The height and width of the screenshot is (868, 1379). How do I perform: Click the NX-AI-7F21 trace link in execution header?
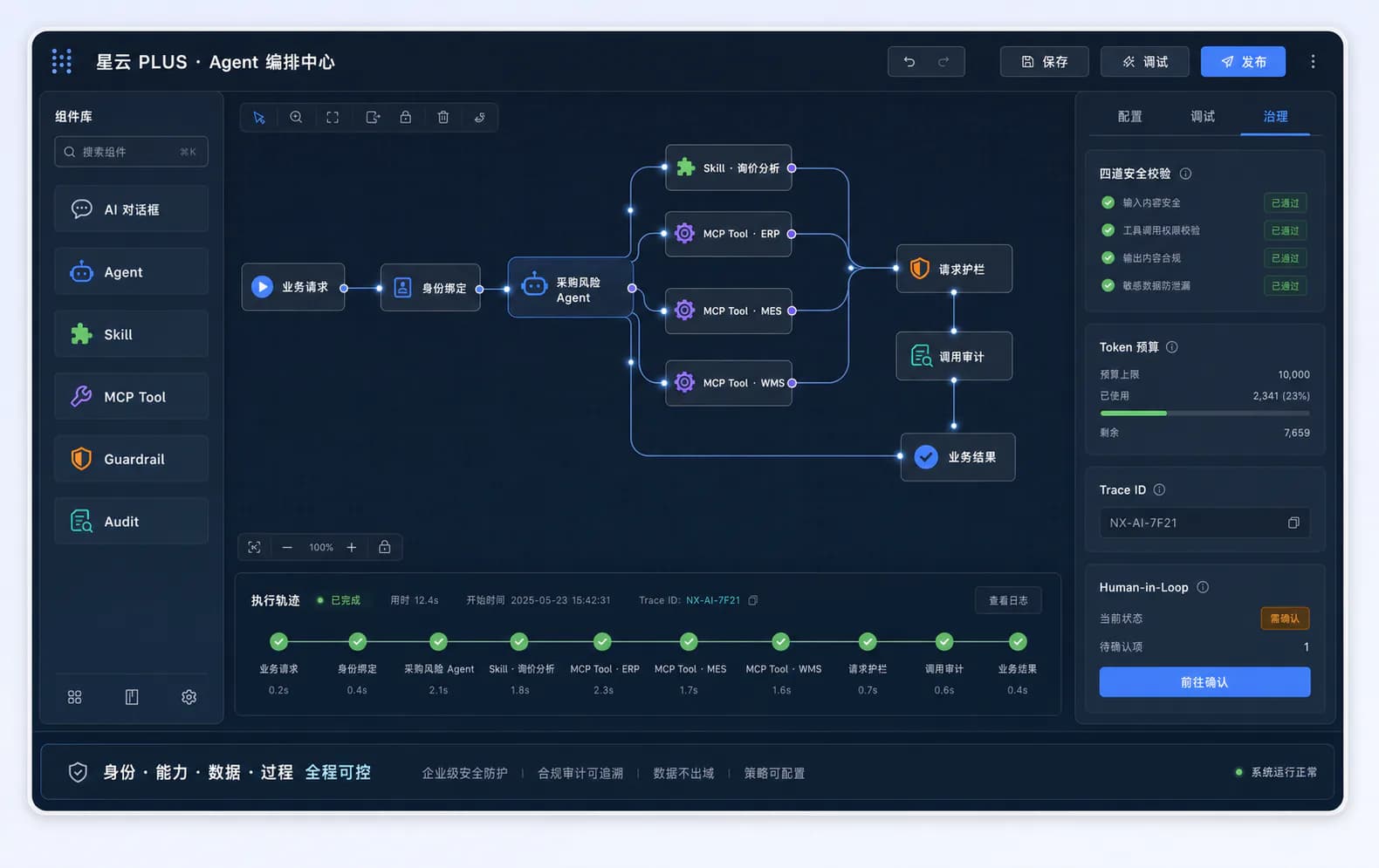pyautogui.click(x=713, y=600)
